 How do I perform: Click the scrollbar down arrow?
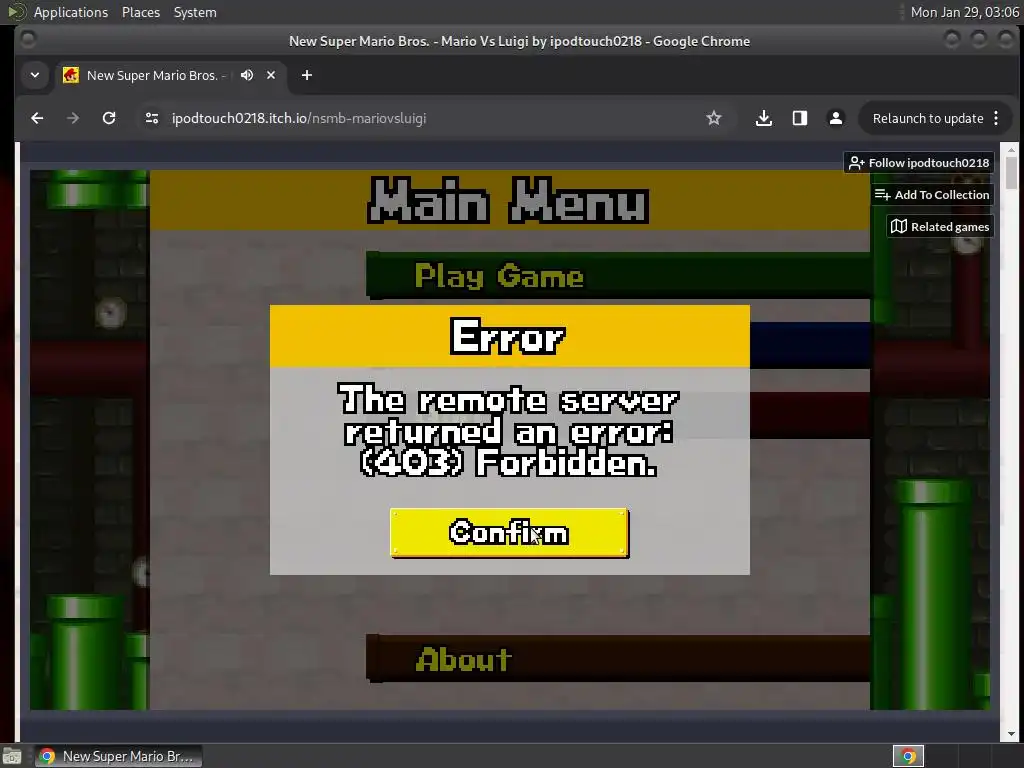1011,734
